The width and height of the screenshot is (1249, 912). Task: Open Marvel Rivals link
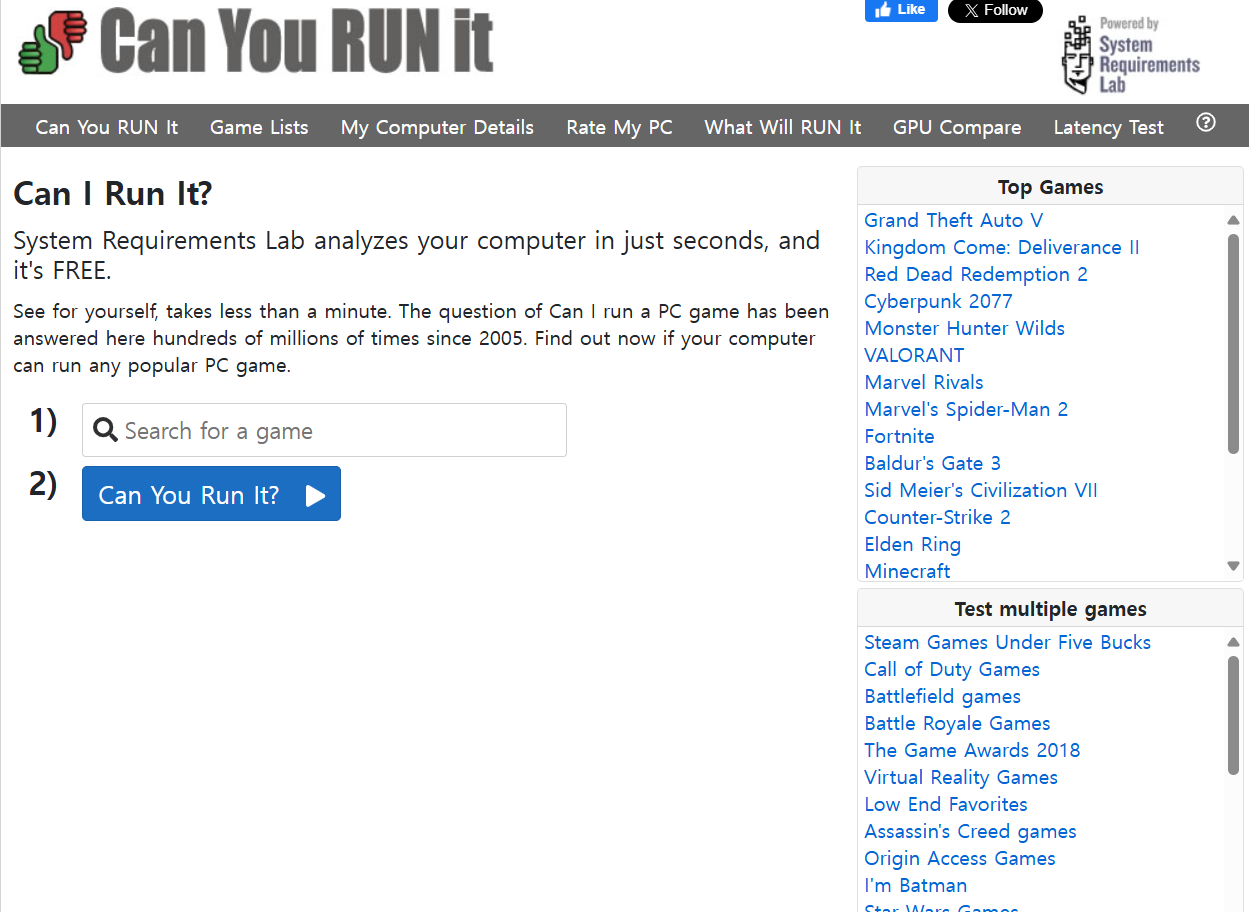click(x=924, y=382)
